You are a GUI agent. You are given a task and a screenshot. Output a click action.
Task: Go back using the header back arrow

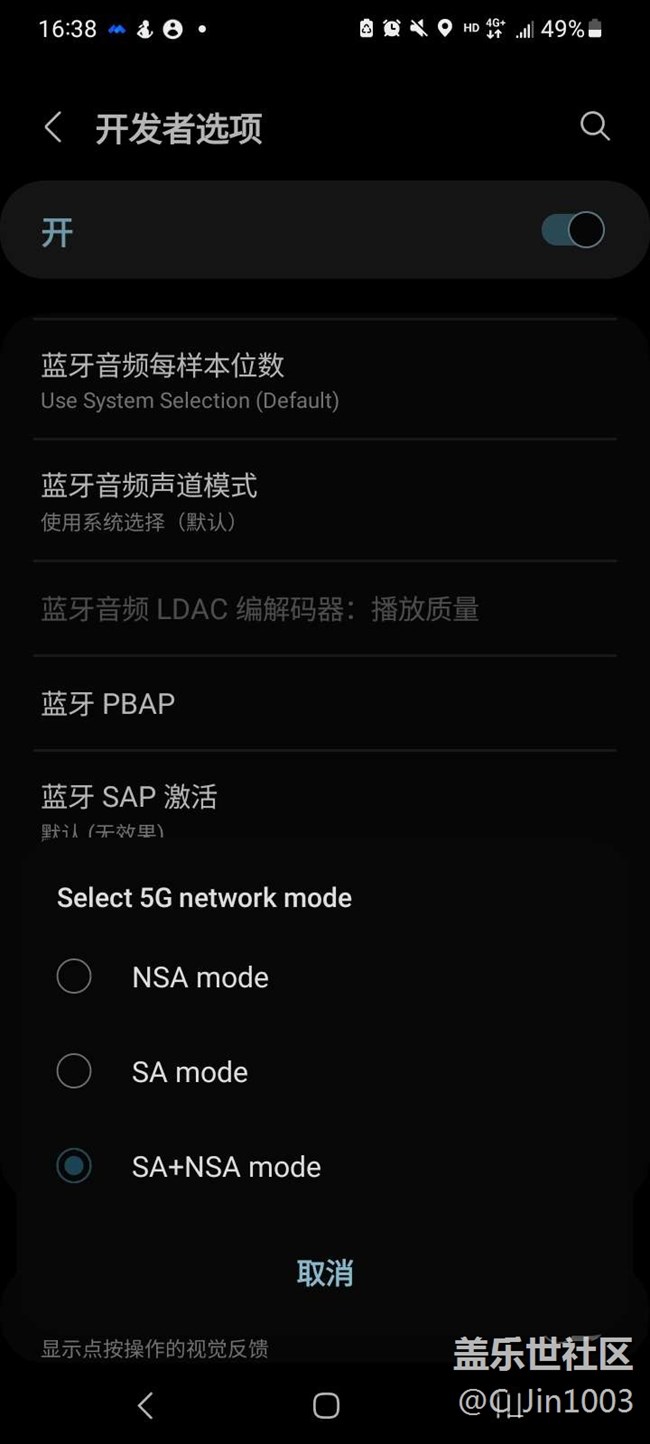(x=54, y=128)
